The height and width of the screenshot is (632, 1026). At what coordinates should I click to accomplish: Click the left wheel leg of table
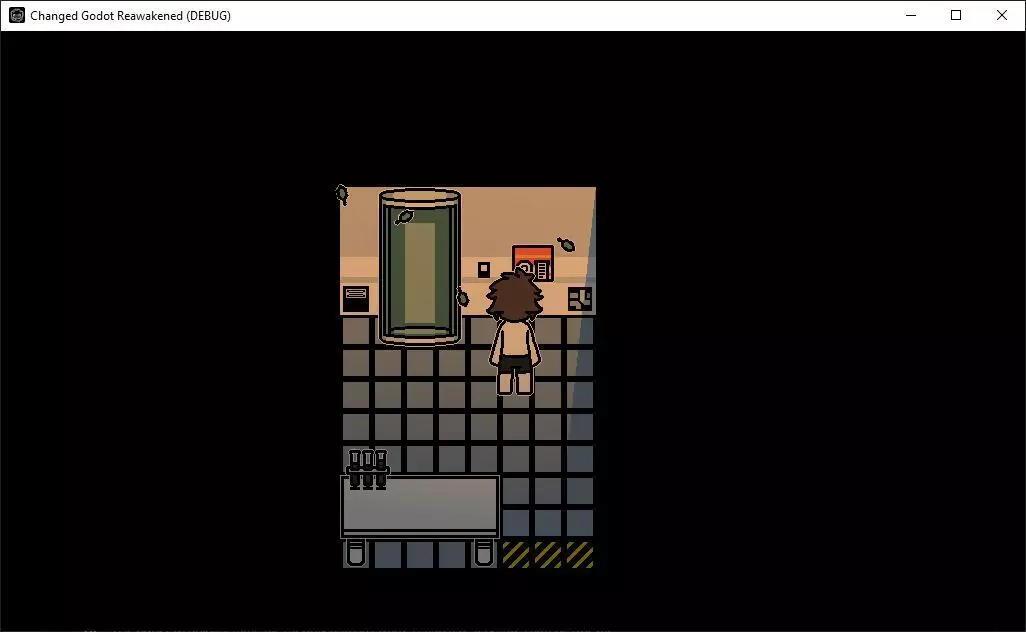pyautogui.click(x=356, y=552)
